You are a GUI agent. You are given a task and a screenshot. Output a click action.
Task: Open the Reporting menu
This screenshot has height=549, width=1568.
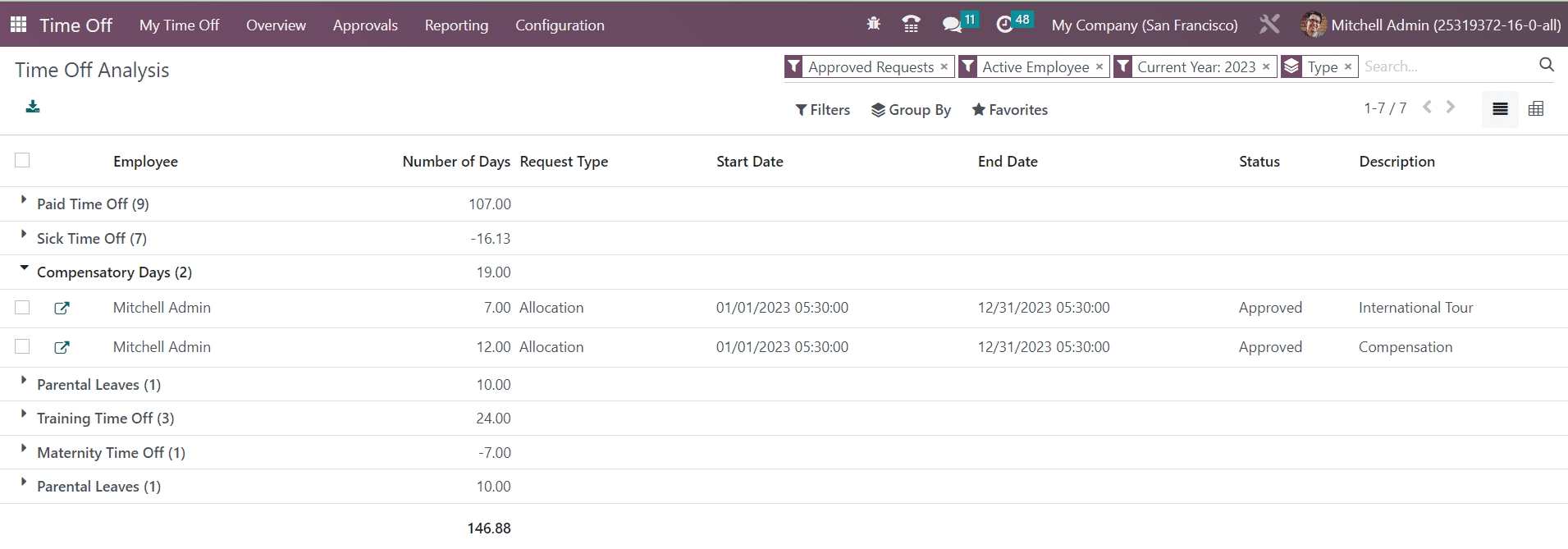(456, 25)
